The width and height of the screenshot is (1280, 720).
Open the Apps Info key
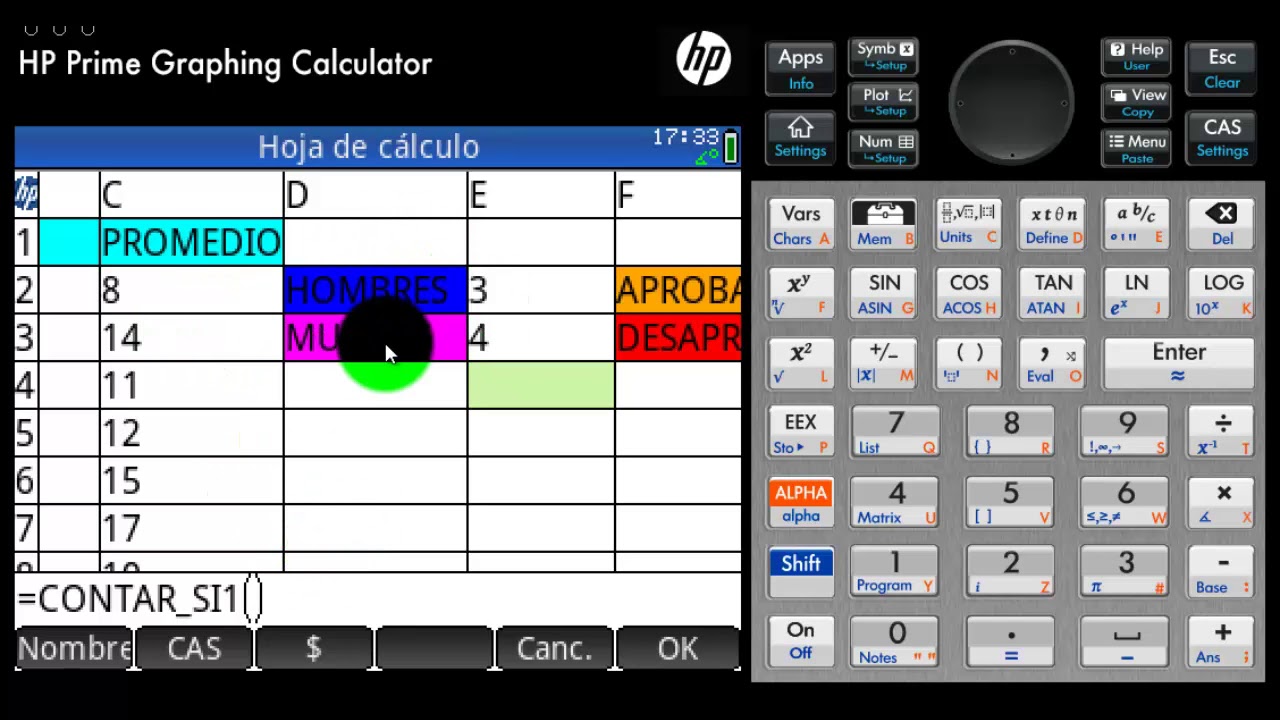click(800, 68)
